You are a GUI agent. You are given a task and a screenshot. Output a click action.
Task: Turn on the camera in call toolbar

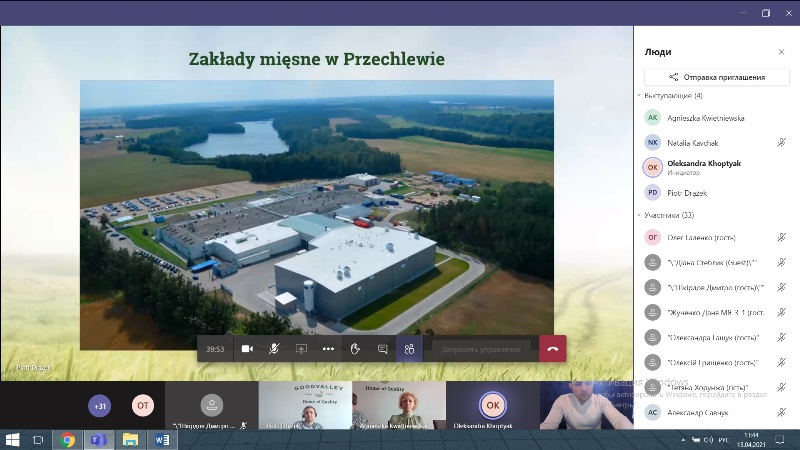pyautogui.click(x=247, y=349)
